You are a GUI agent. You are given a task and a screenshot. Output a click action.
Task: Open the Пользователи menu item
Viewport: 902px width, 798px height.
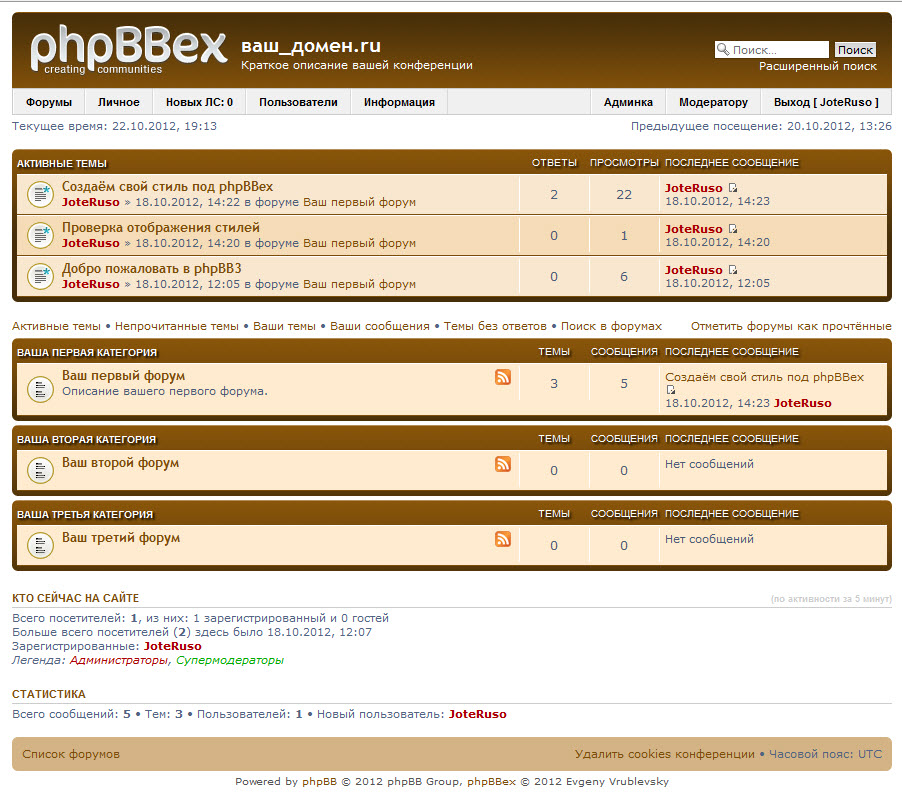(298, 102)
